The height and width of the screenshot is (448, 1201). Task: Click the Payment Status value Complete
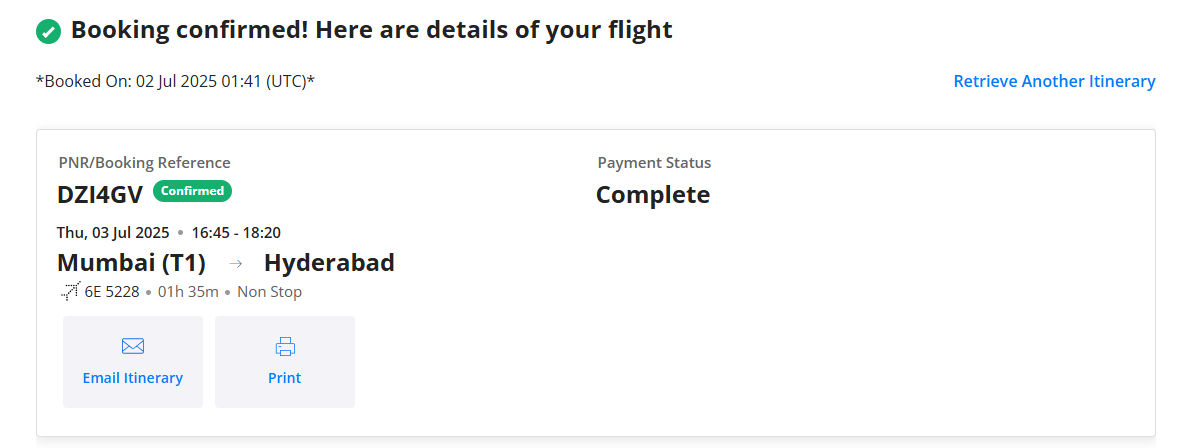pyautogui.click(x=653, y=195)
